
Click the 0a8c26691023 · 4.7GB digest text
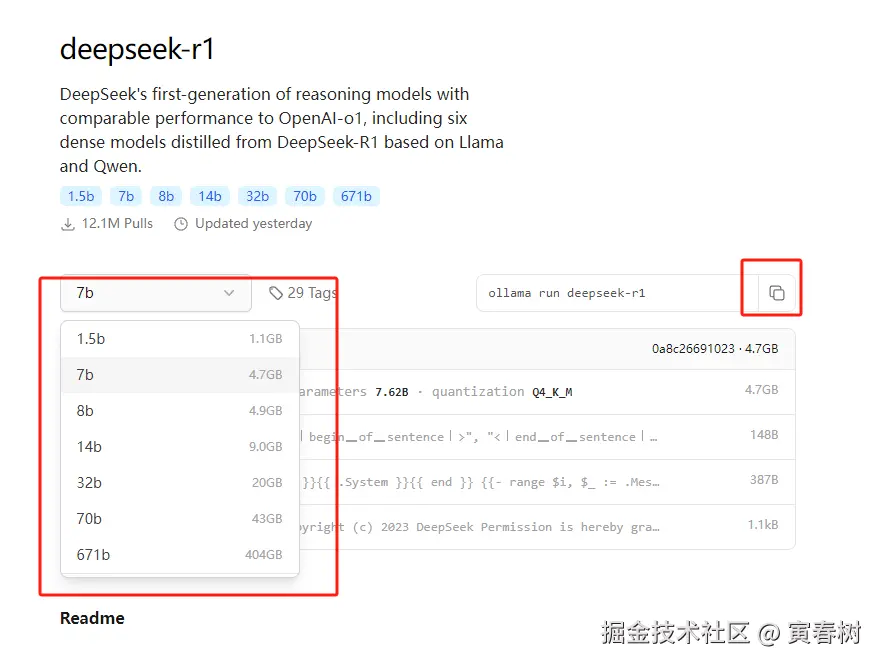(715, 348)
